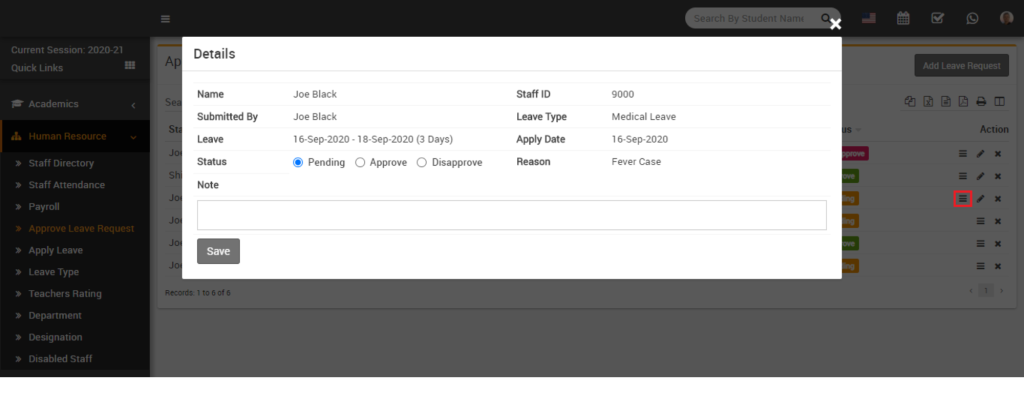The height and width of the screenshot is (410, 1024).
Task: Click into the Note text field
Action: click(x=511, y=215)
